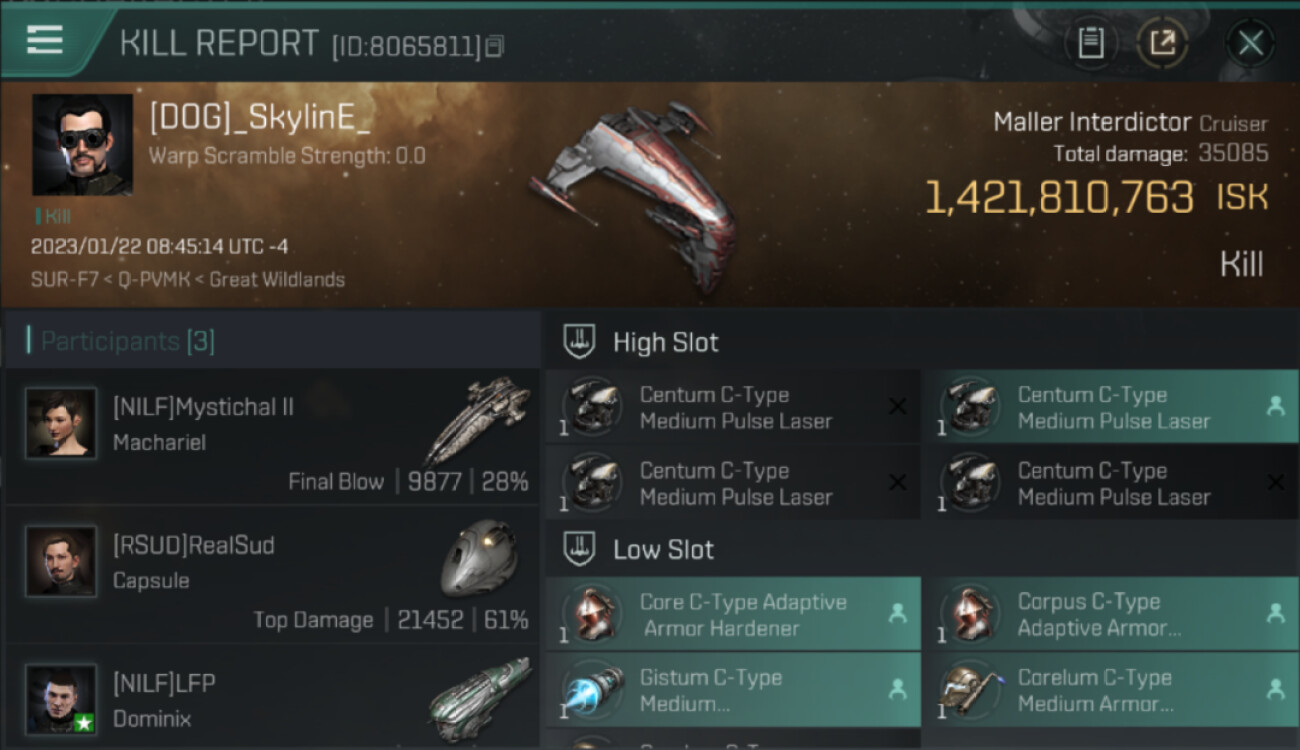This screenshot has height=750, width=1300.
Task: Click the victim pilot portrait thumbnail
Action: click(82, 145)
